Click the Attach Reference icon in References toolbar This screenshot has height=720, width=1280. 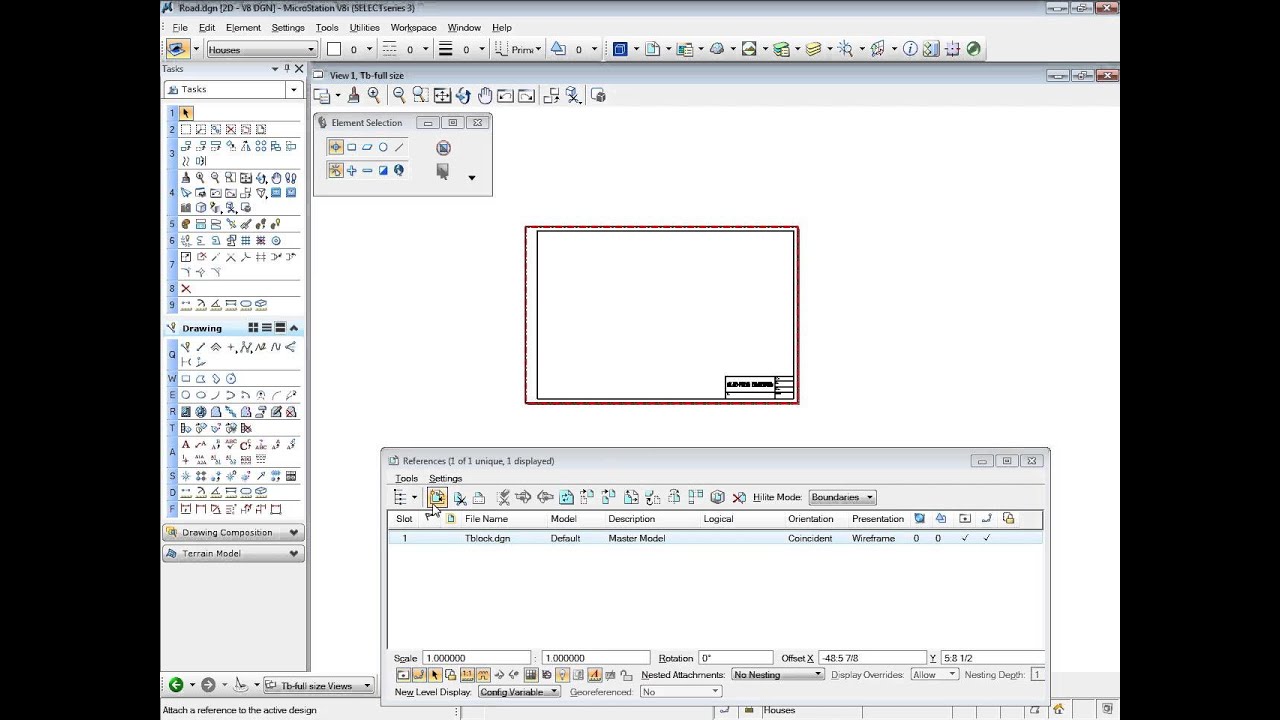tap(437, 497)
